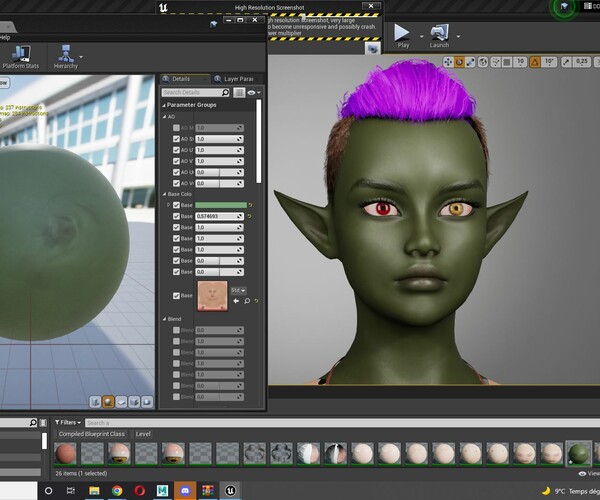Uncheck the Base texture parameter checkbox
600x500 pixels.
coord(176,296)
